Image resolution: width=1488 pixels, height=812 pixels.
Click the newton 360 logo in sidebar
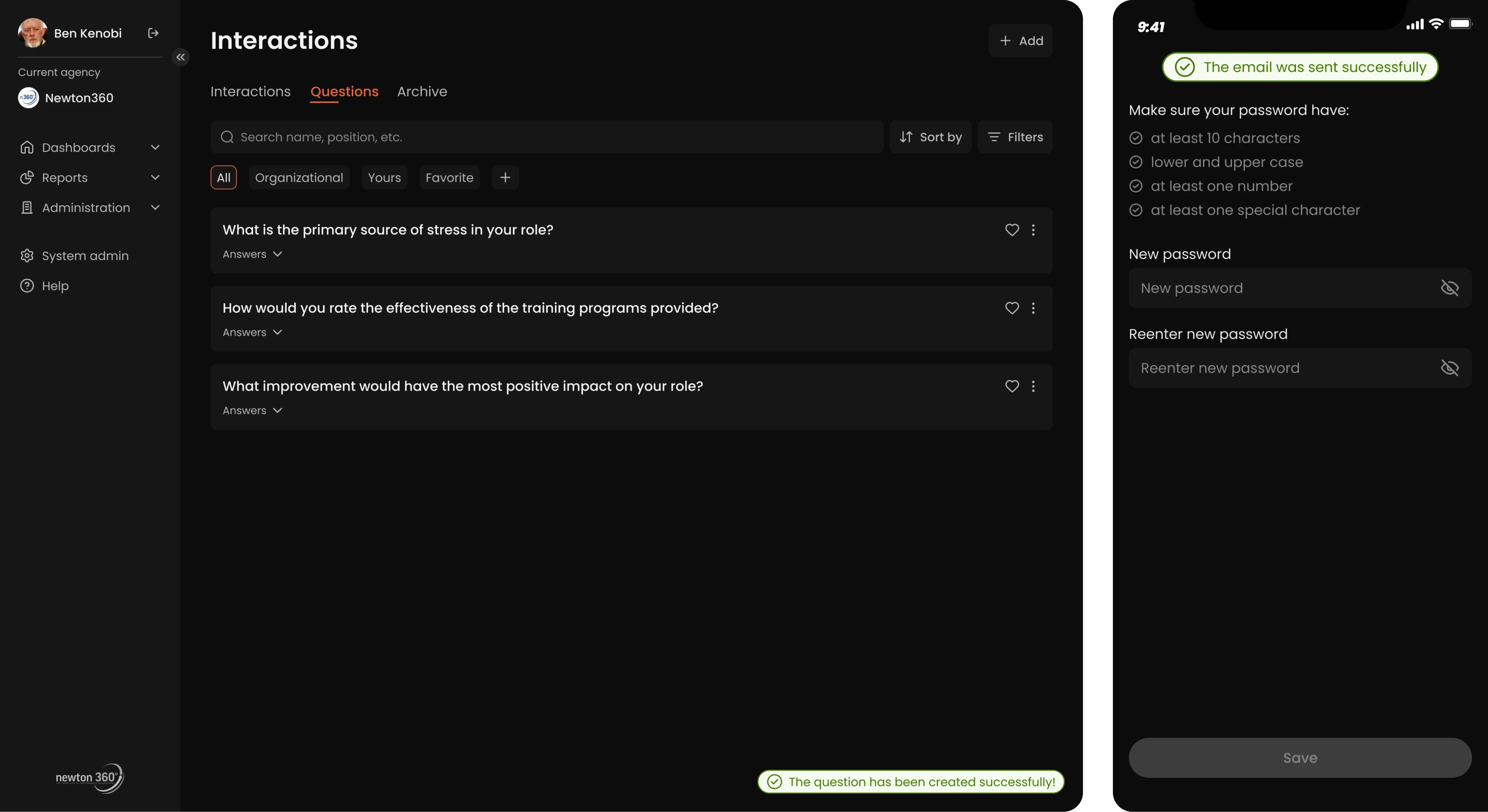pos(90,778)
